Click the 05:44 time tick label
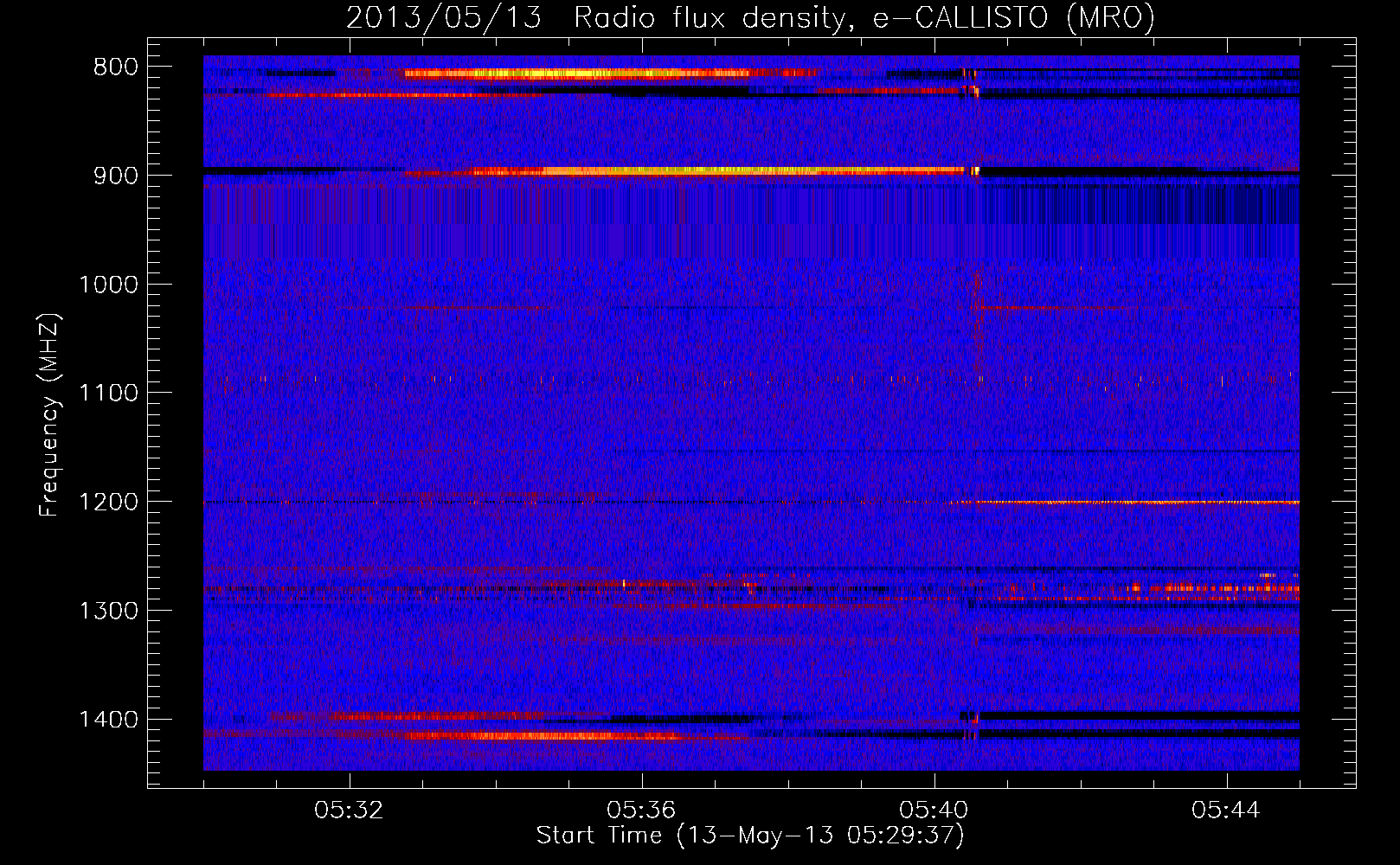The height and width of the screenshot is (865, 1400). [1226, 811]
